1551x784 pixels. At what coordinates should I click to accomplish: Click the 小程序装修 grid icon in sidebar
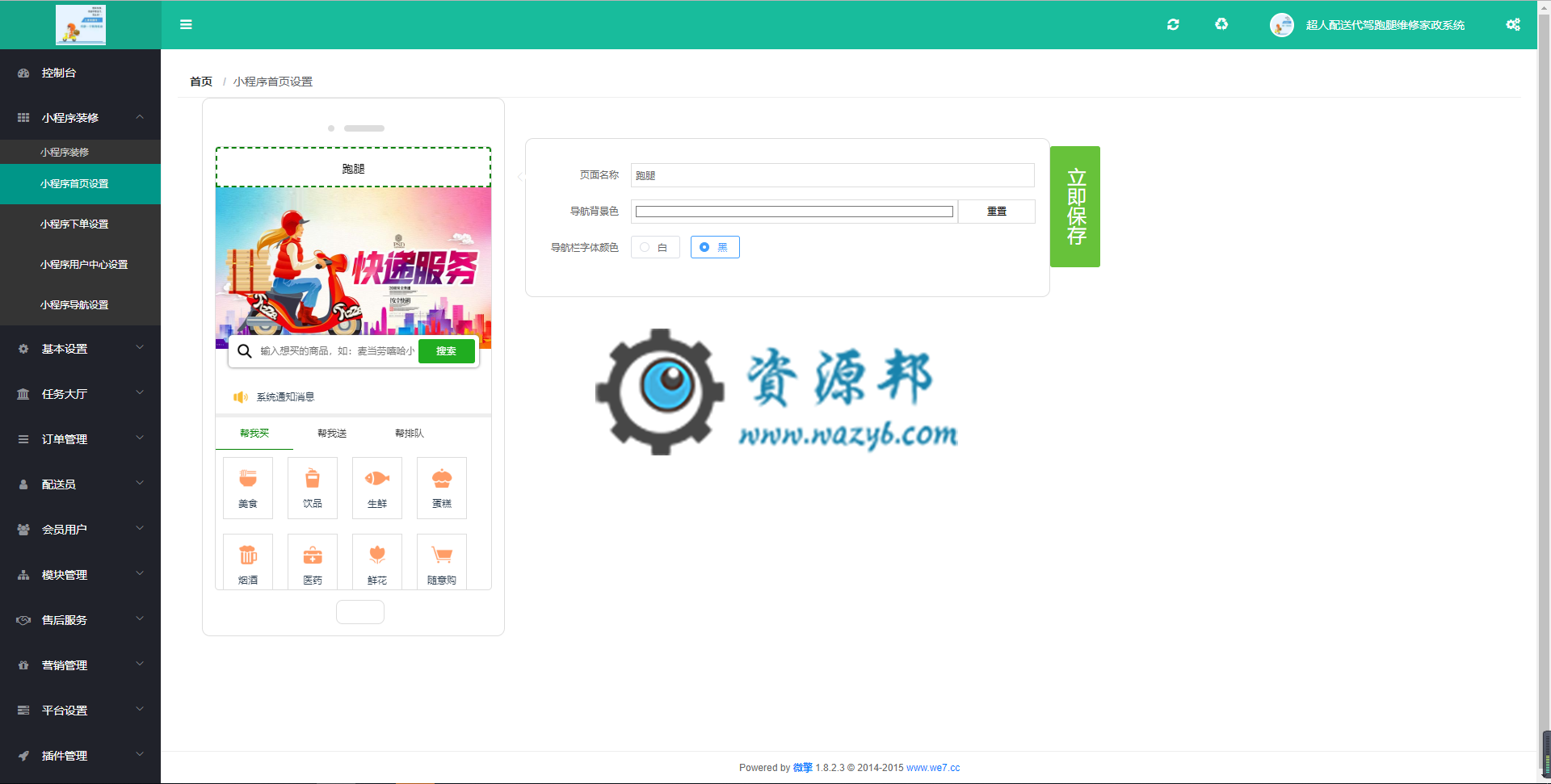point(23,118)
